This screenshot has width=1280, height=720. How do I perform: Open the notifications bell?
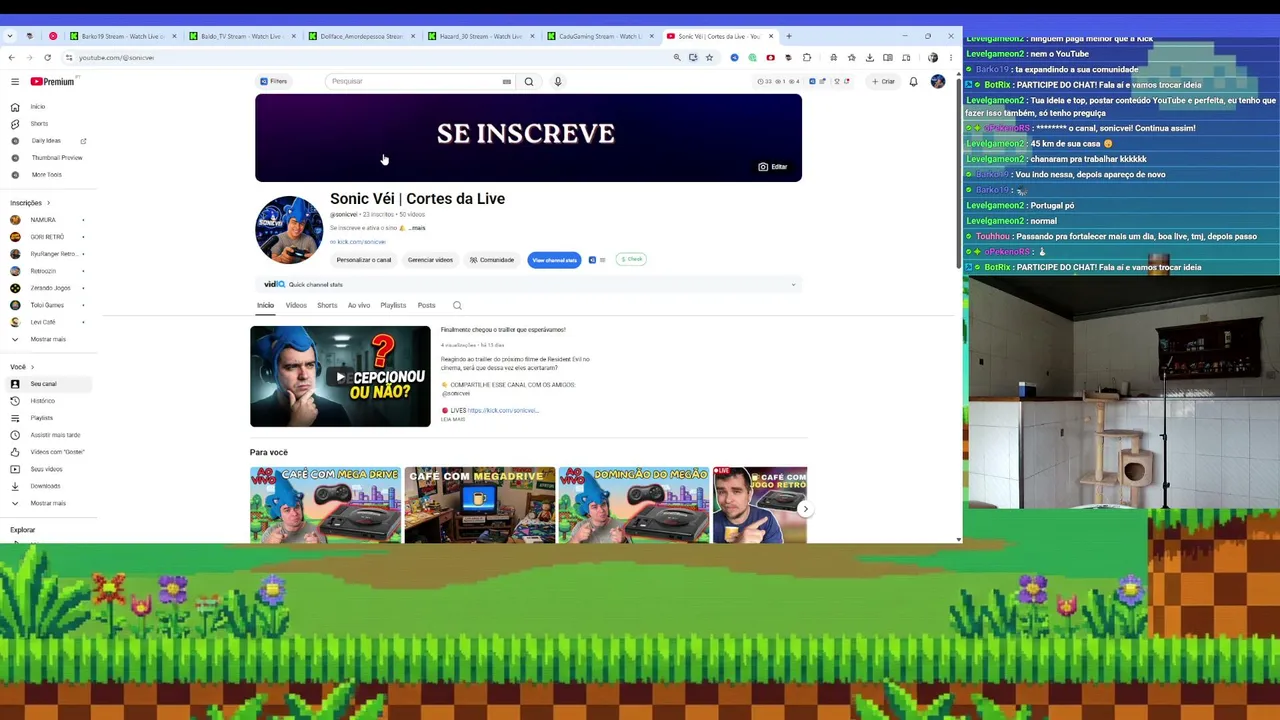click(913, 81)
